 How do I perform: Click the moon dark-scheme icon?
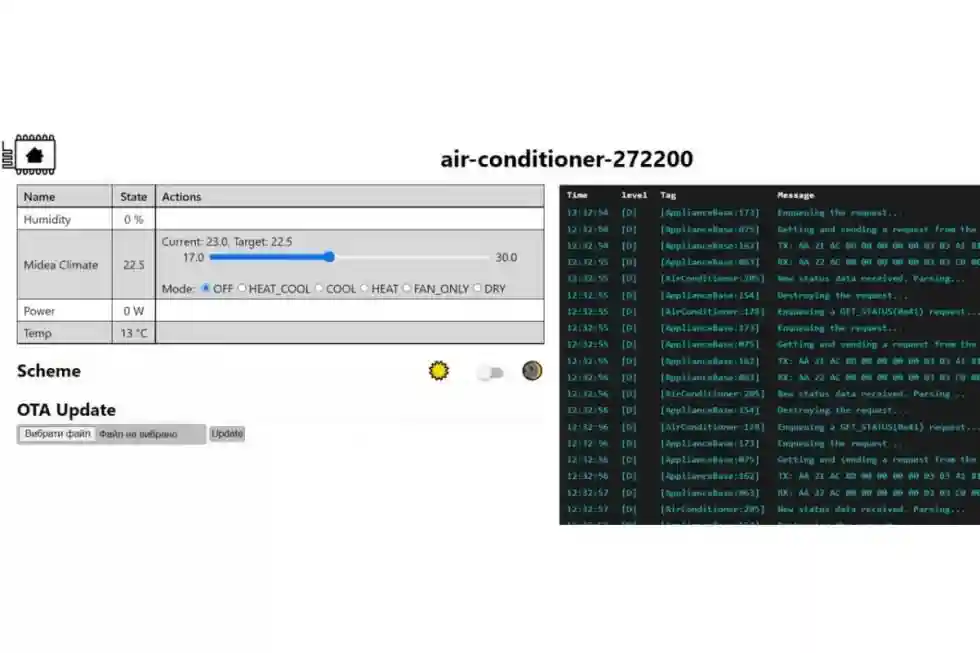[x=532, y=371]
